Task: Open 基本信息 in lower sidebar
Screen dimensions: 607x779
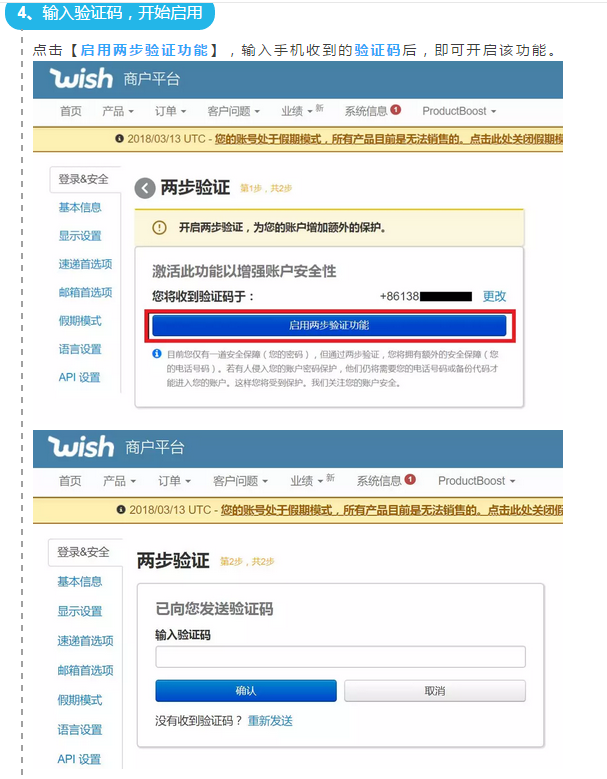Action: 80,581
